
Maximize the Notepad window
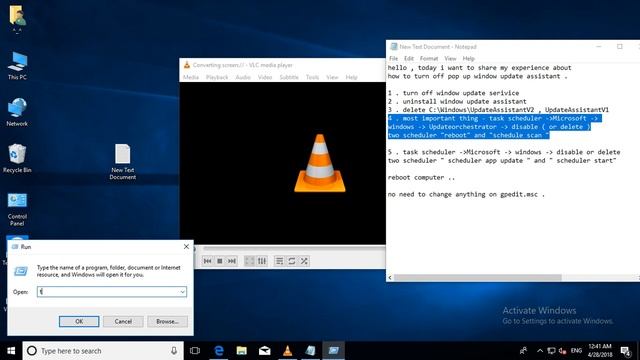point(620,47)
